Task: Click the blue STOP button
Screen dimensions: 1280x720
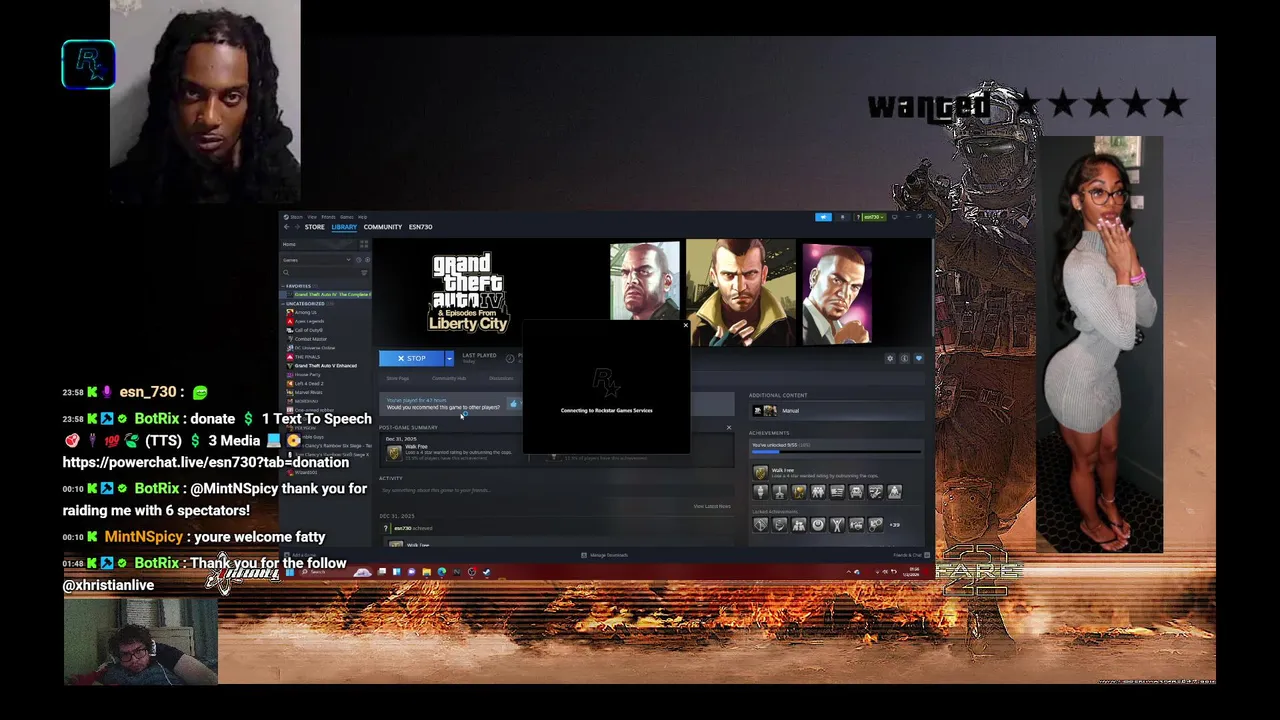Action: pyautogui.click(x=412, y=358)
